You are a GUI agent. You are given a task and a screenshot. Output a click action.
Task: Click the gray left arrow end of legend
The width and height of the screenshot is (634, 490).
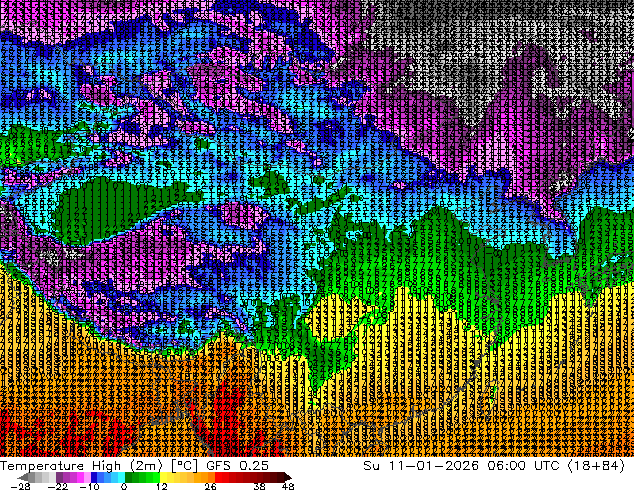(x=23, y=477)
